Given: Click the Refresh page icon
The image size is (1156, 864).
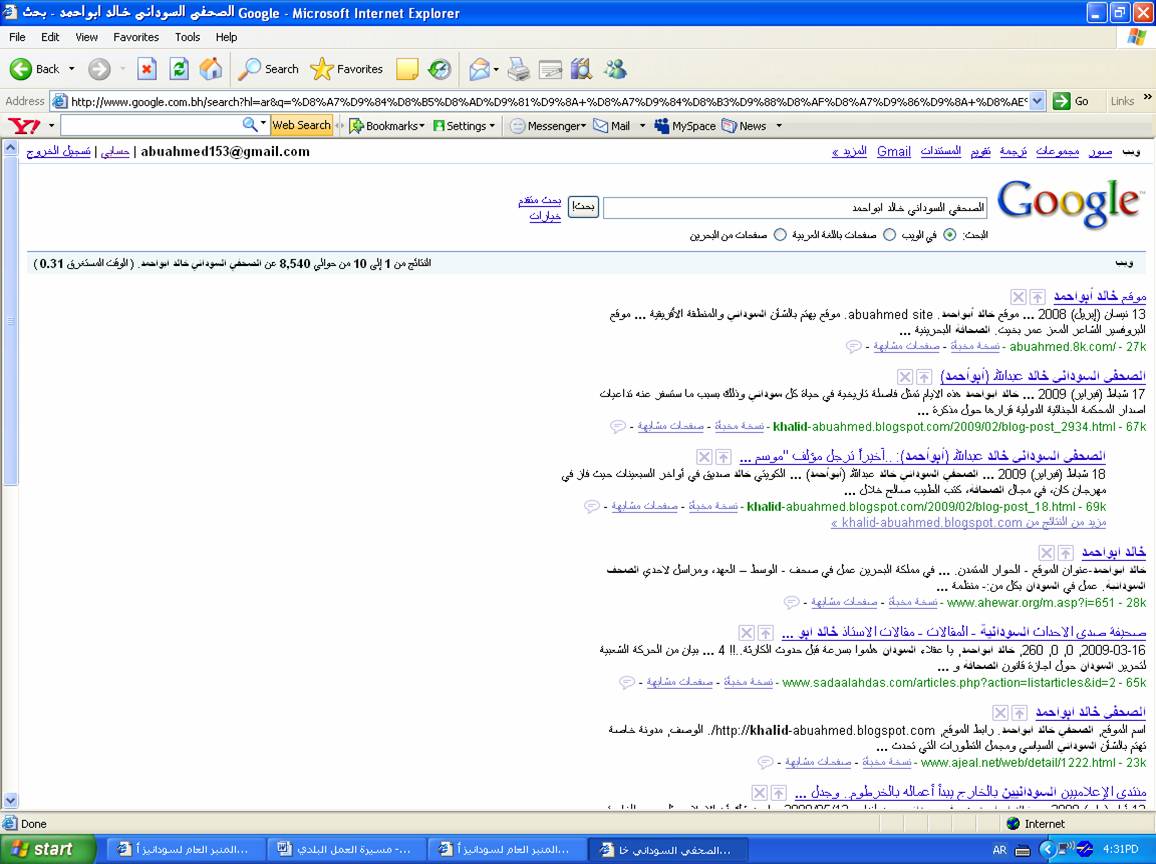Looking at the screenshot, I should [179, 69].
